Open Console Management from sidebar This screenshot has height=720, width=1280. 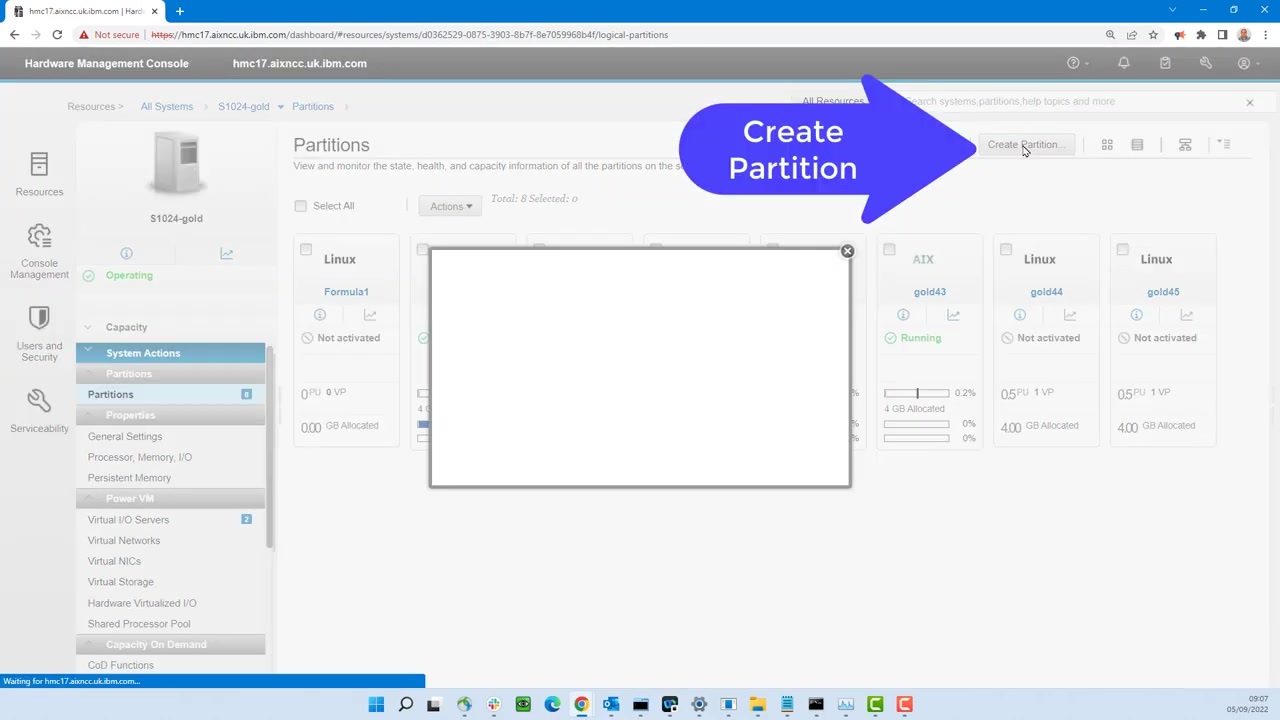tap(39, 237)
